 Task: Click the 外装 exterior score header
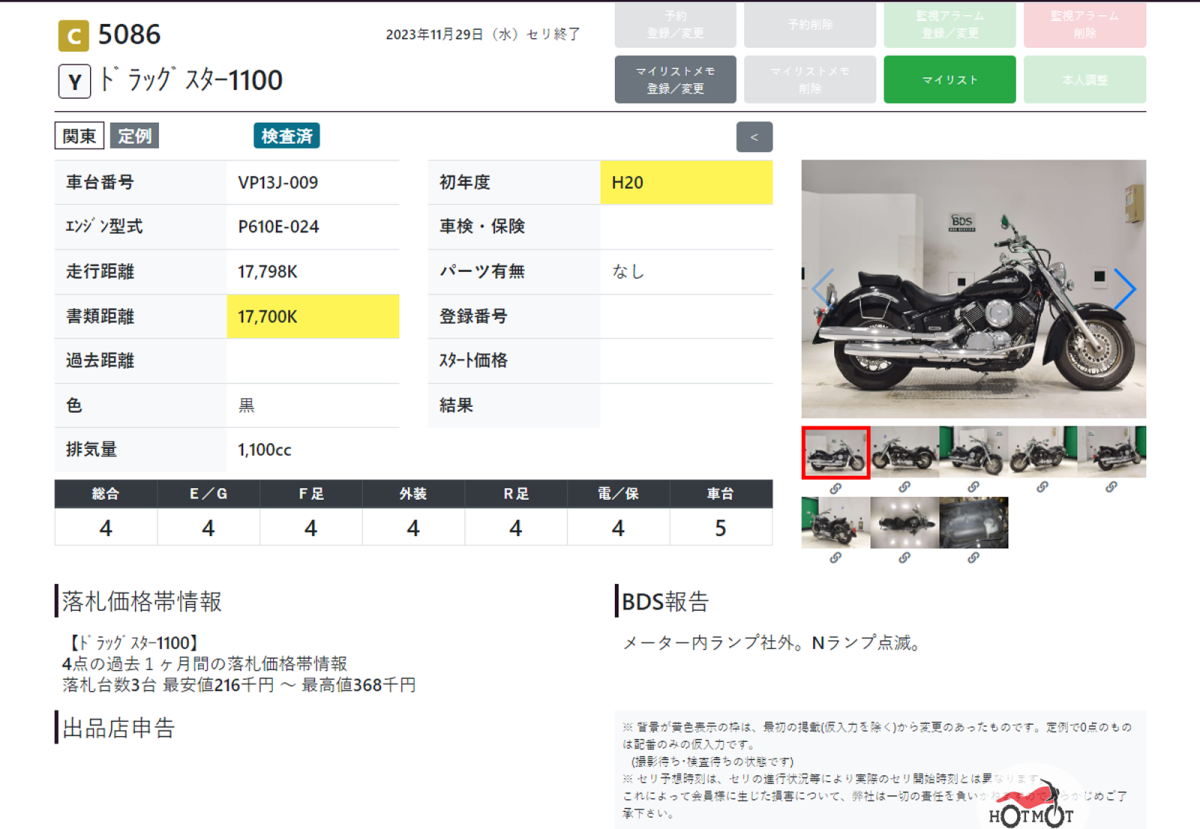click(x=413, y=494)
